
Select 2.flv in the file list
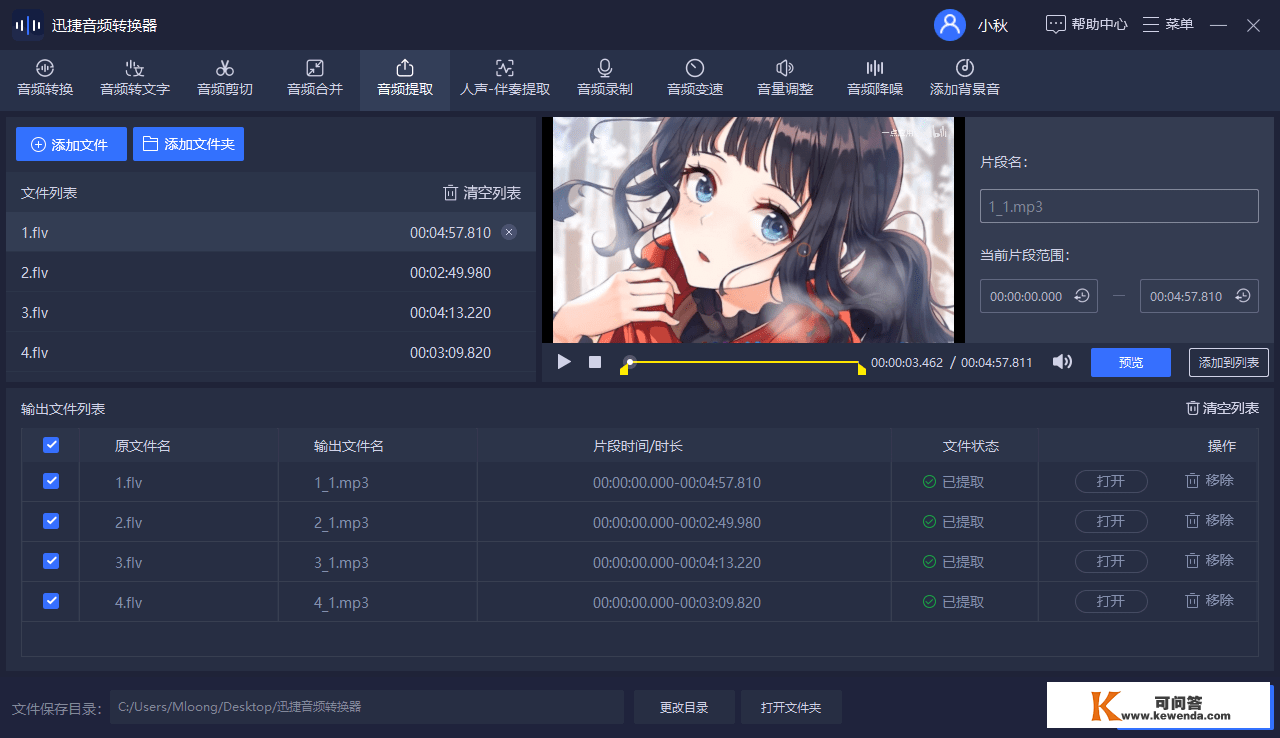point(271,272)
